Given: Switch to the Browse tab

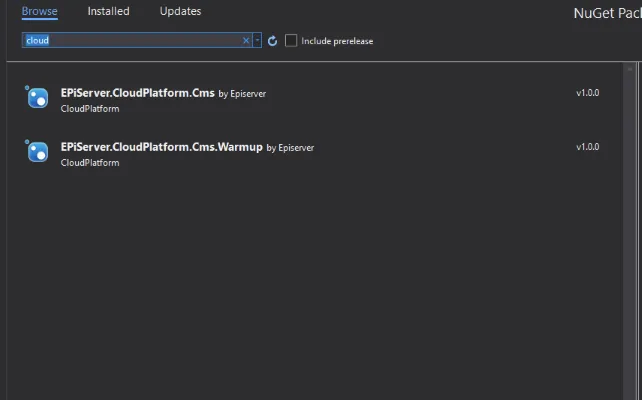Looking at the screenshot, I should tap(40, 11).
